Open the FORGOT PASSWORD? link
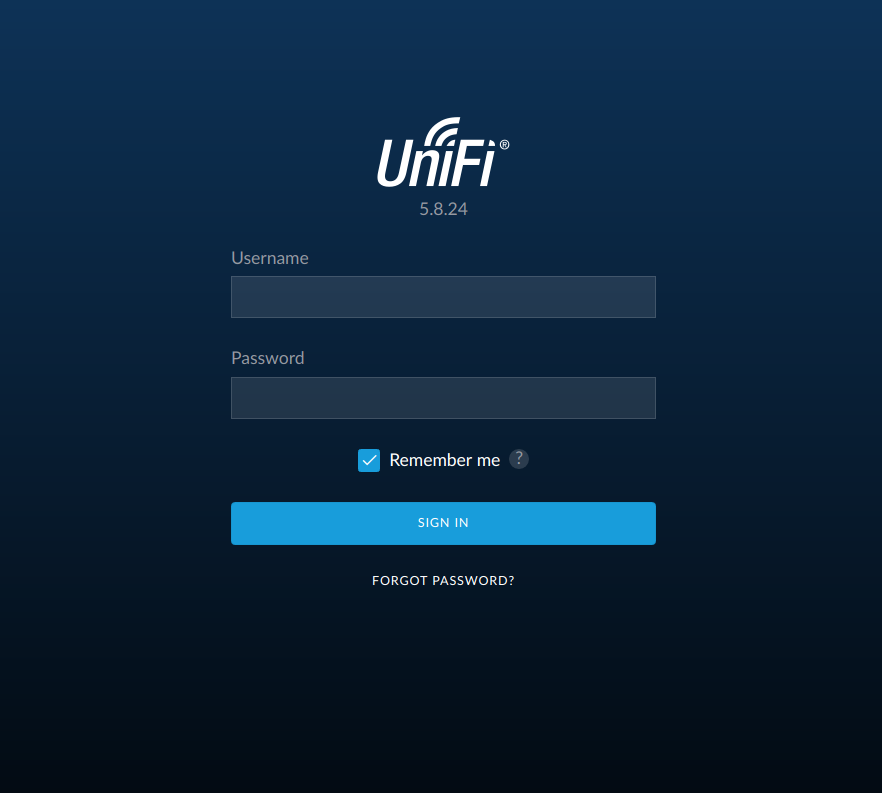 [443, 580]
